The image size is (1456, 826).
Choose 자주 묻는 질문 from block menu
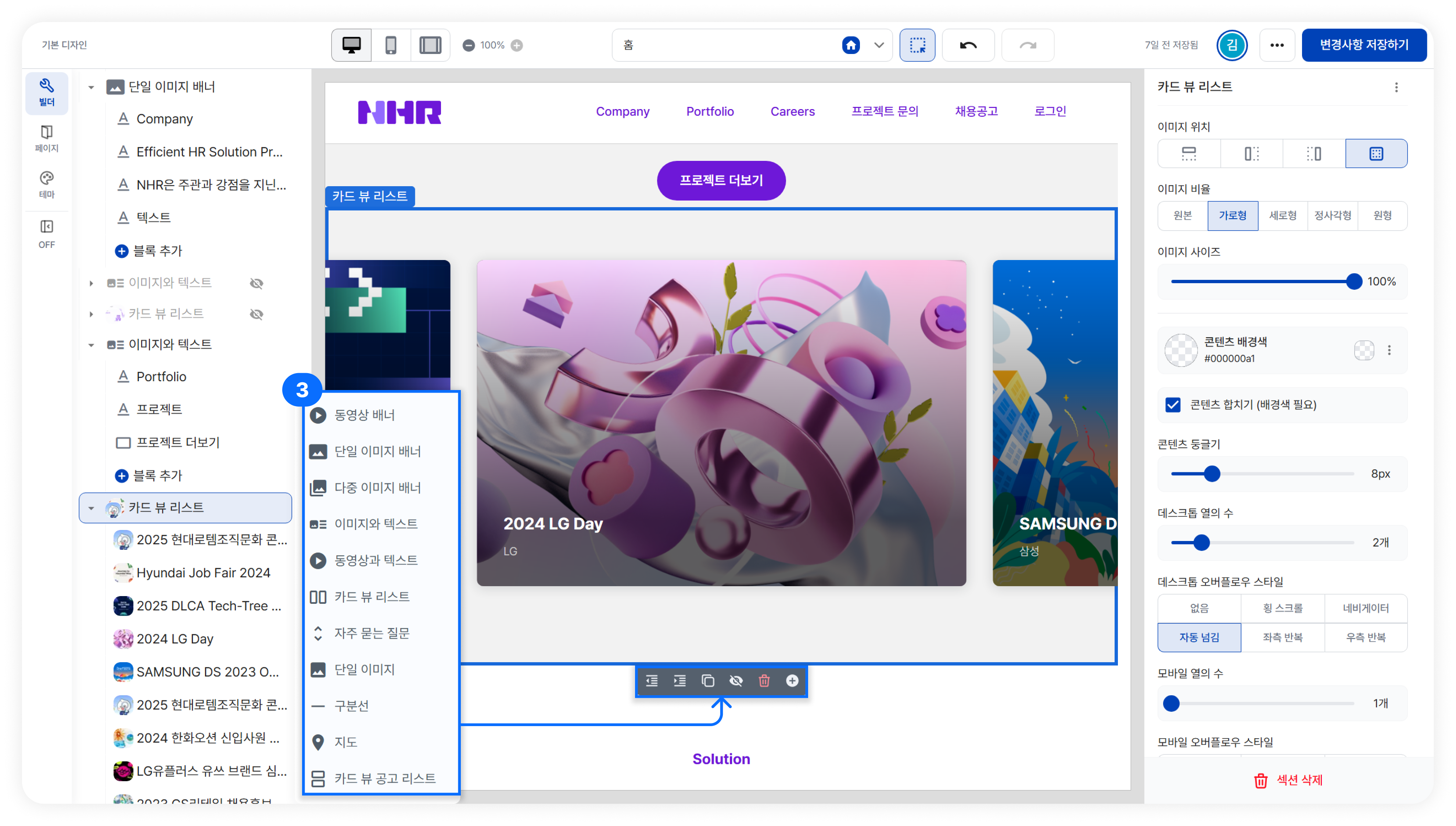371,633
